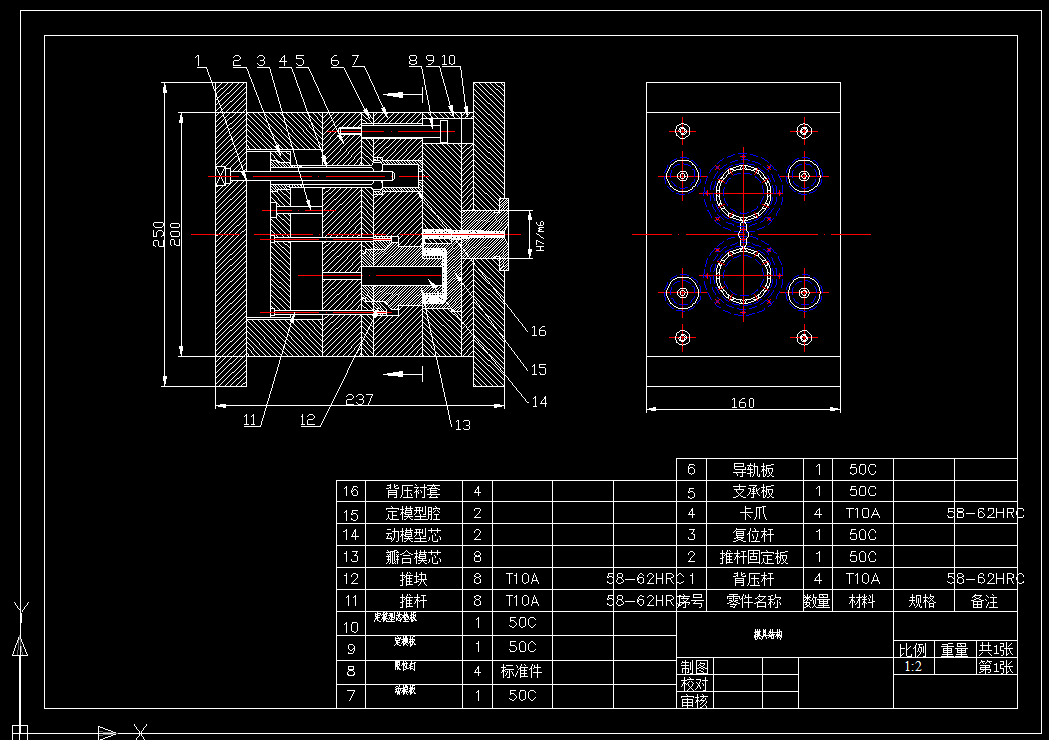Select the 瓣合模芯 cell in row 13
Viewport: 1049px width, 740px height.
click(x=413, y=557)
